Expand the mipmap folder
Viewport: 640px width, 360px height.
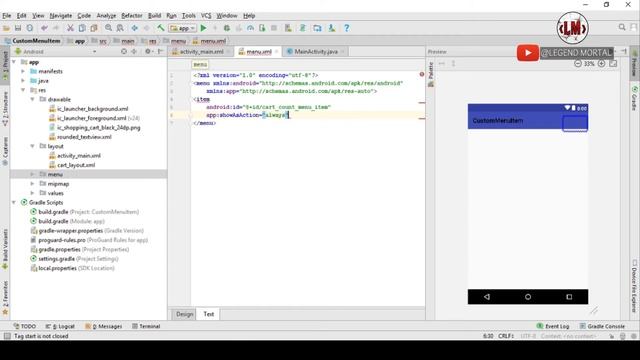[33, 184]
